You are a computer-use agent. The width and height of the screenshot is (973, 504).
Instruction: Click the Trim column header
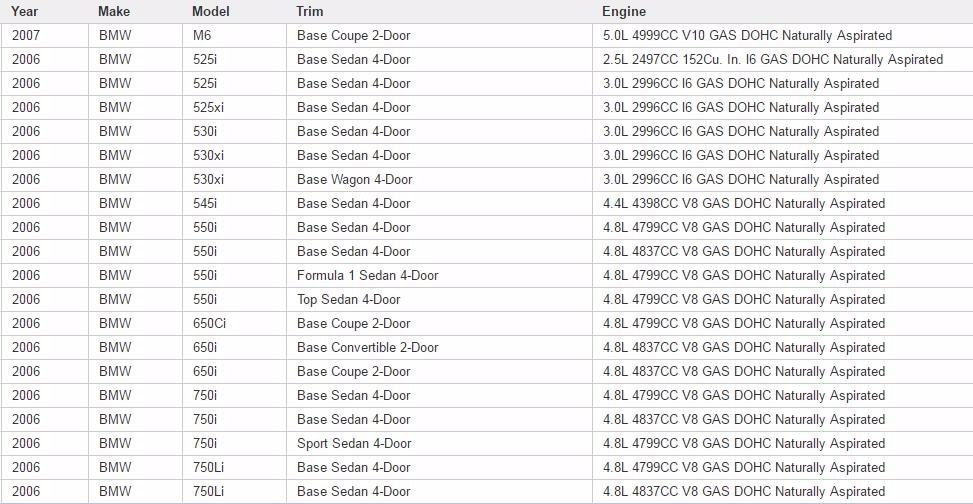click(x=310, y=11)
